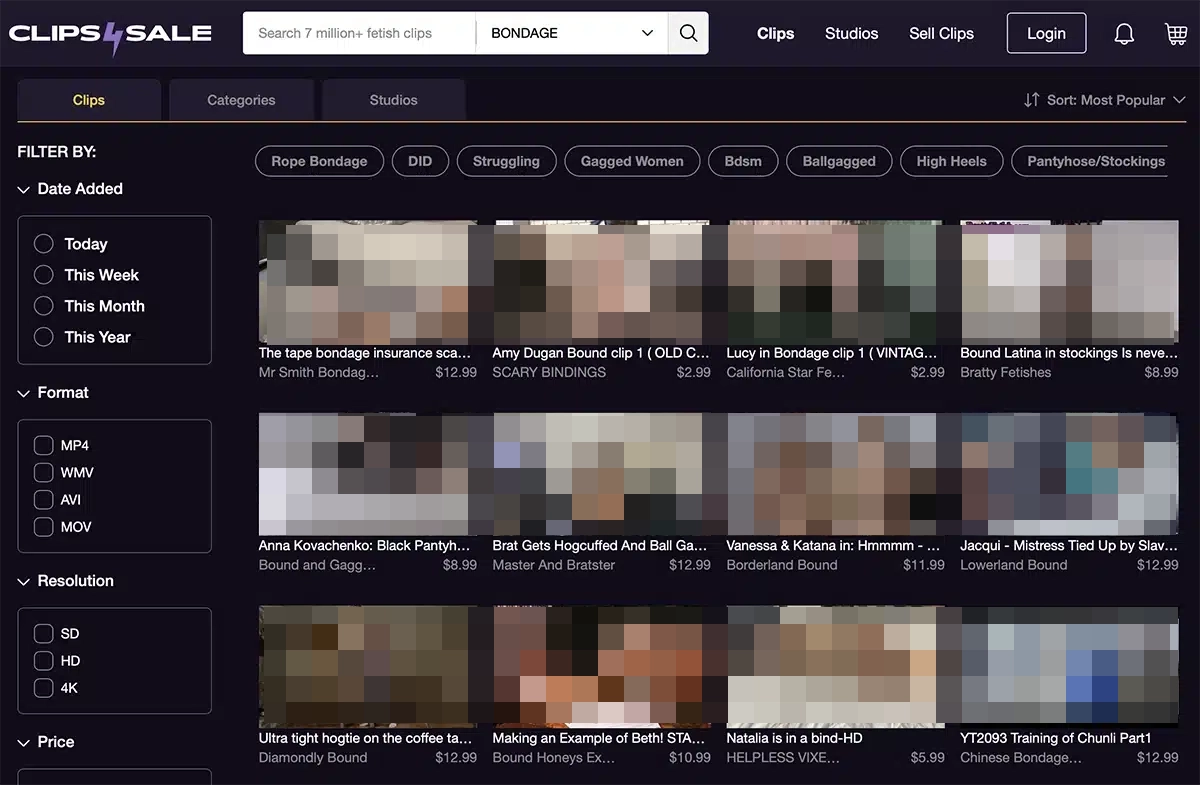Viewport: 1200px width, 785px height.
Task: Enable the 4K resolution checkbox
Action: pos(43,688)
